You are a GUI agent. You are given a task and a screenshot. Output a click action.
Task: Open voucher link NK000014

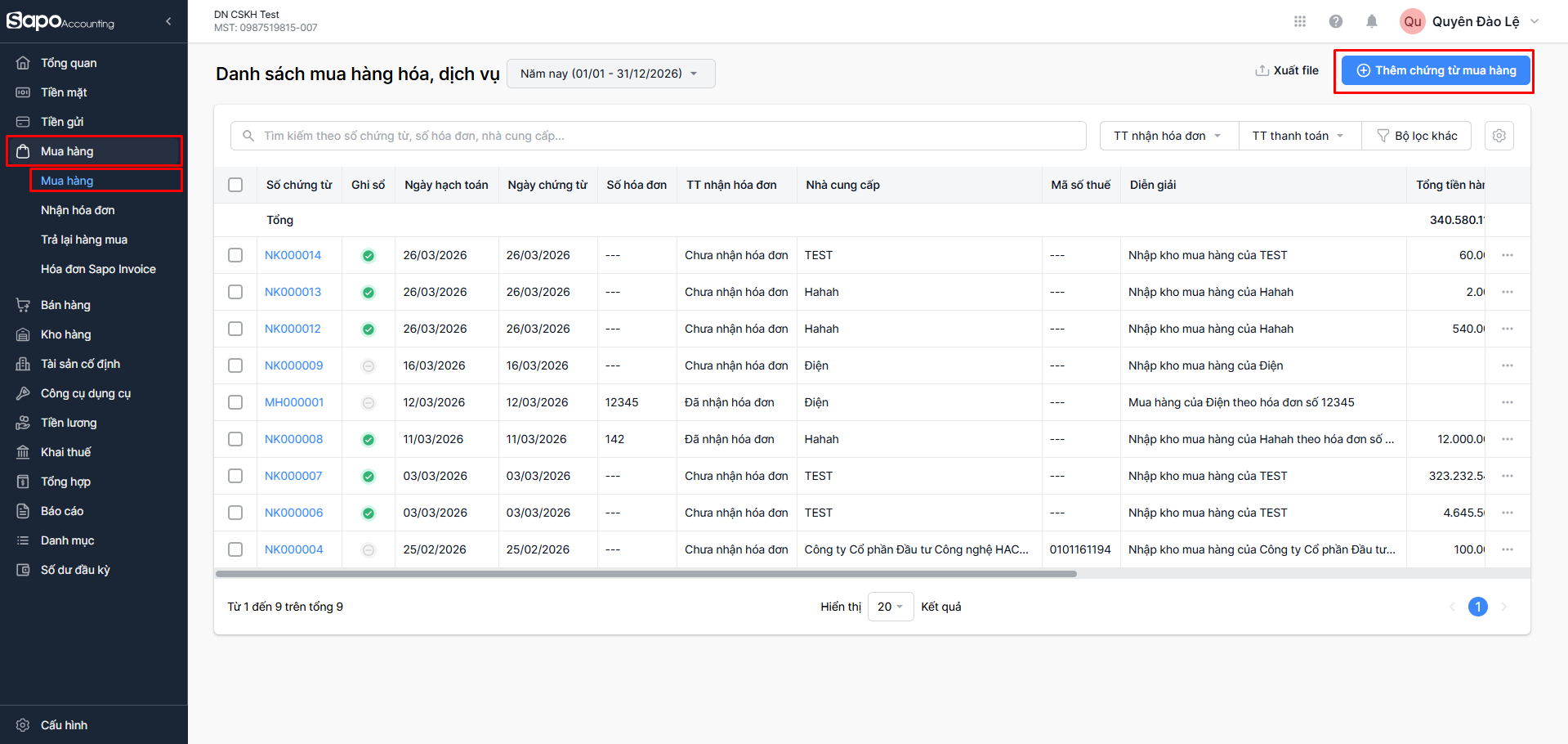coord(293,255)
